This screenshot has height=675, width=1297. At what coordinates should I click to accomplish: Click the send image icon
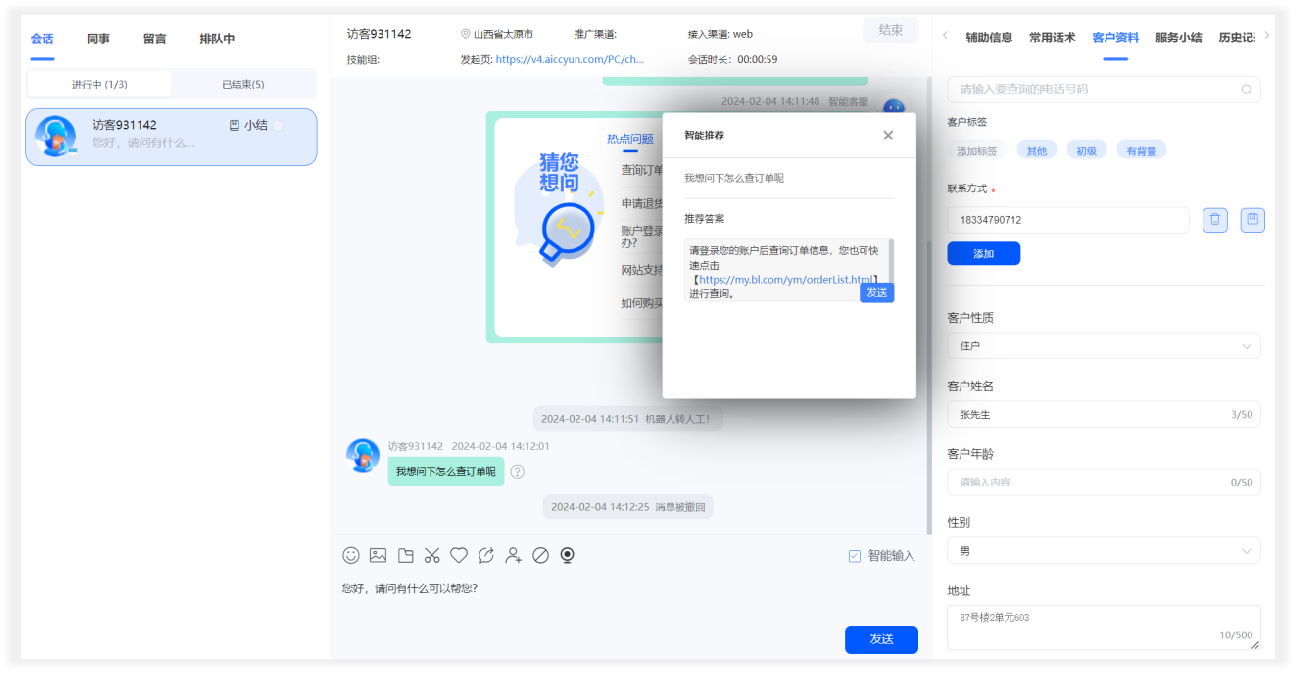tap(378, 555)
